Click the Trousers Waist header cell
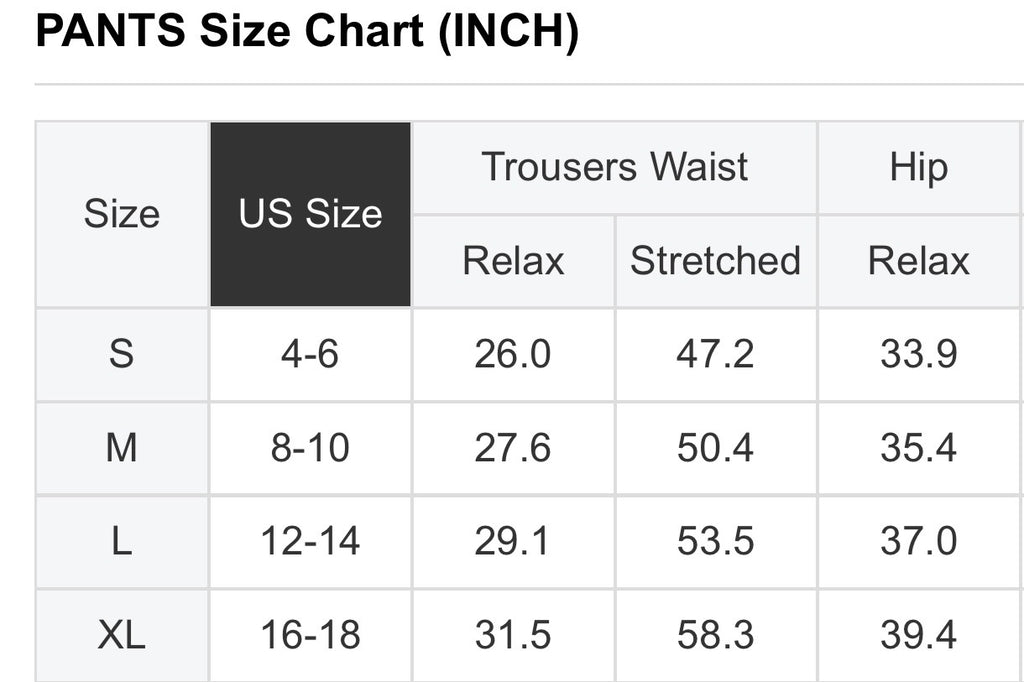Screen dimensions: 1024x682 614,167
